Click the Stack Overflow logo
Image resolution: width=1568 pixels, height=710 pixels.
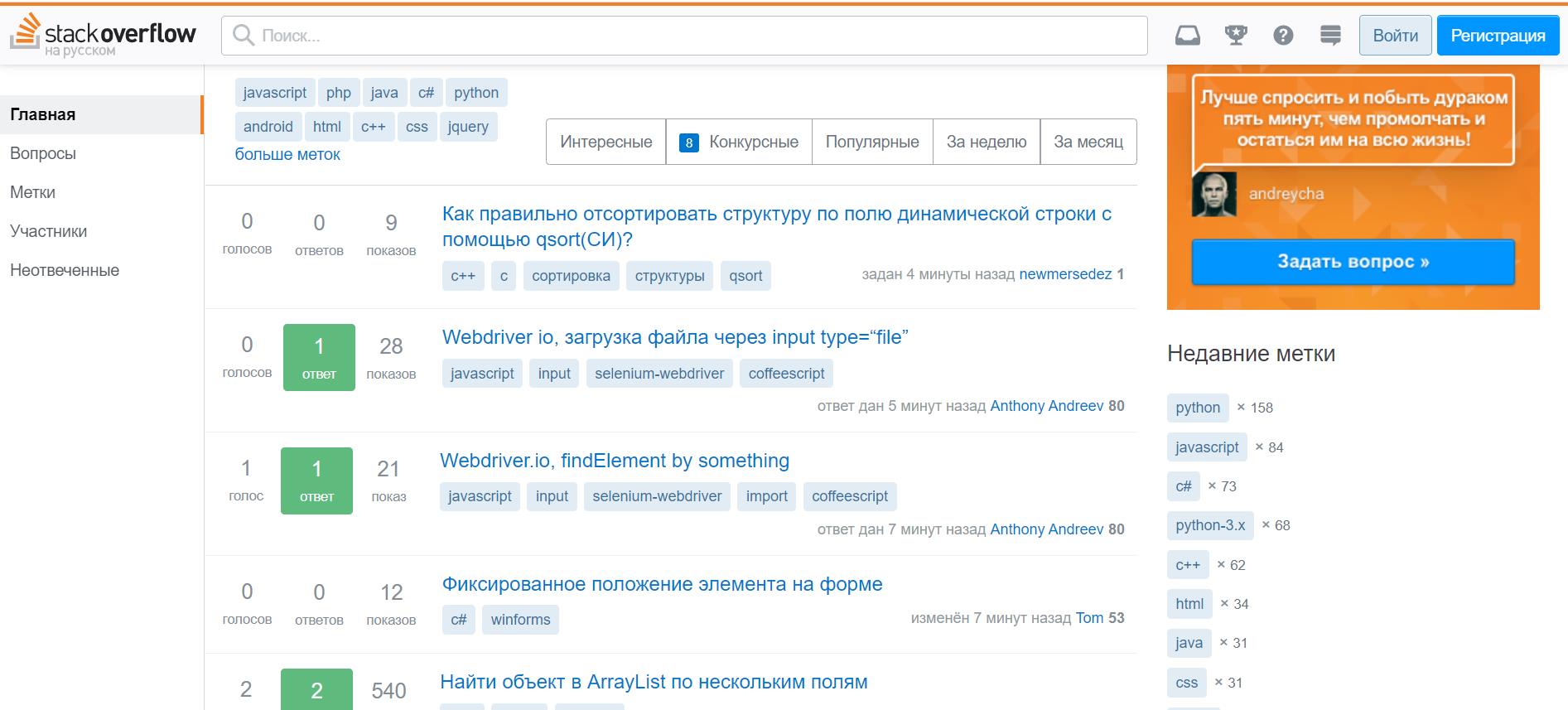point(104,36)
